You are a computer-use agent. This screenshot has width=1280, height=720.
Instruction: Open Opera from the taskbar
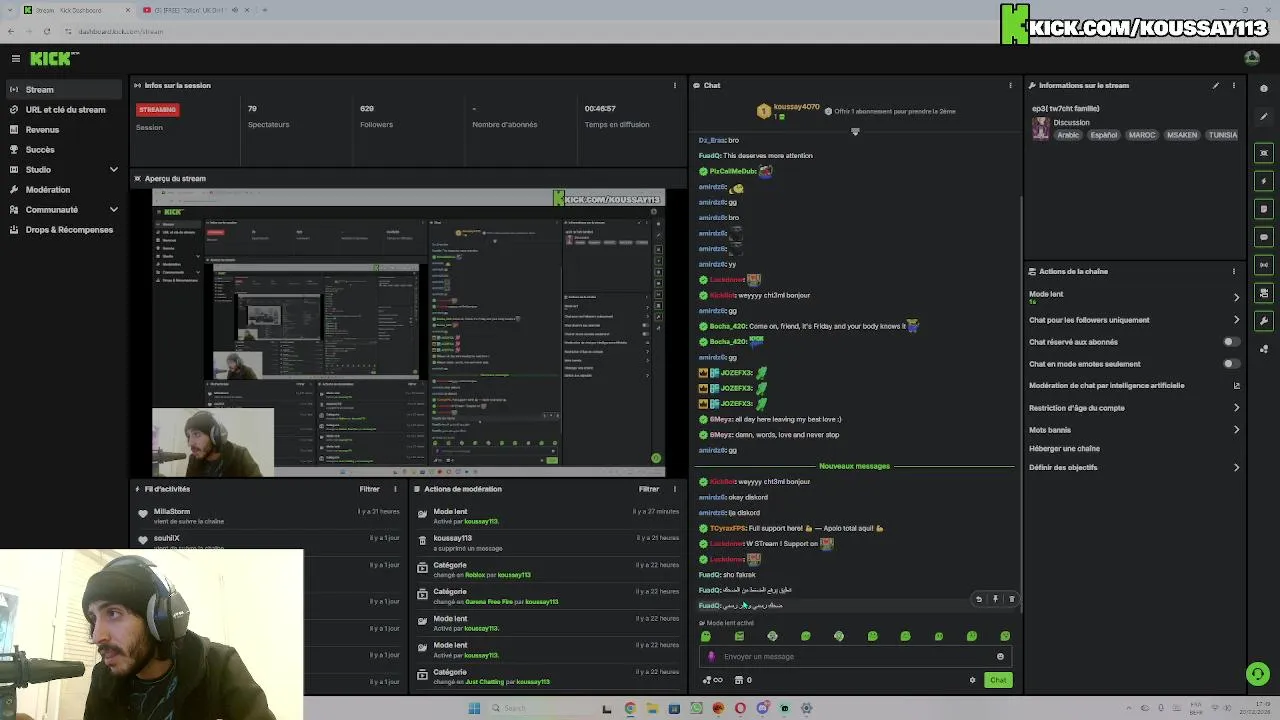pyautogui.click(x=740, y=708)
